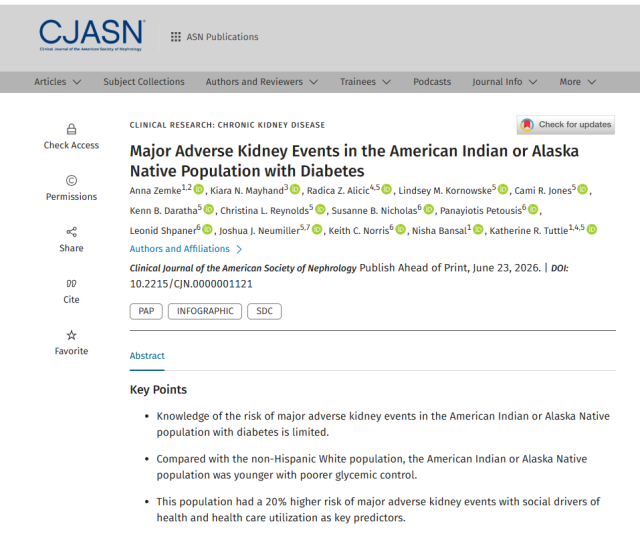Open the ASN Publications grid icon
Screen dimensions: 640x534
(x=176, y=37)
